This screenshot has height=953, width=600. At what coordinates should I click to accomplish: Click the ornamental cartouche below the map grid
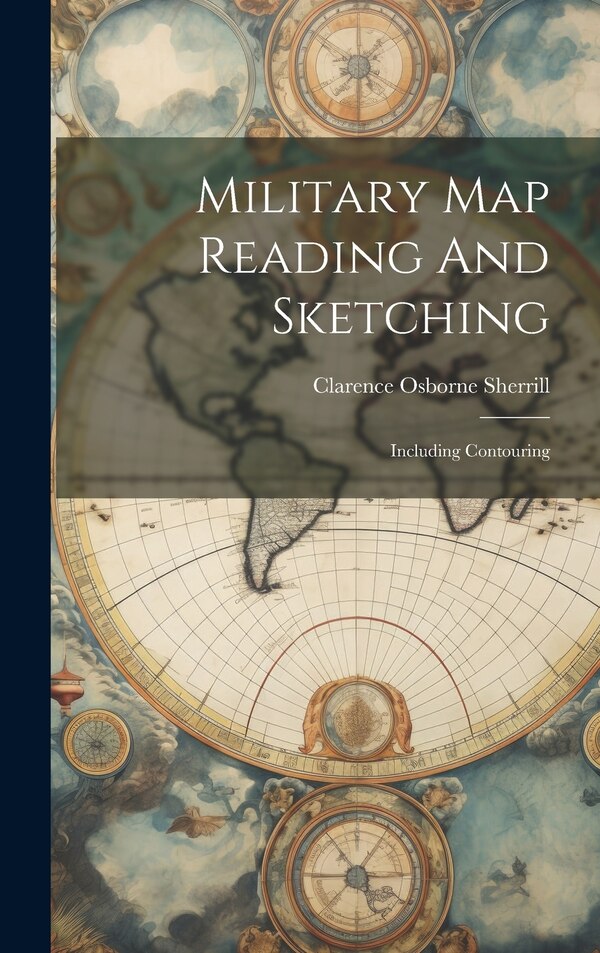click(356, 717)
